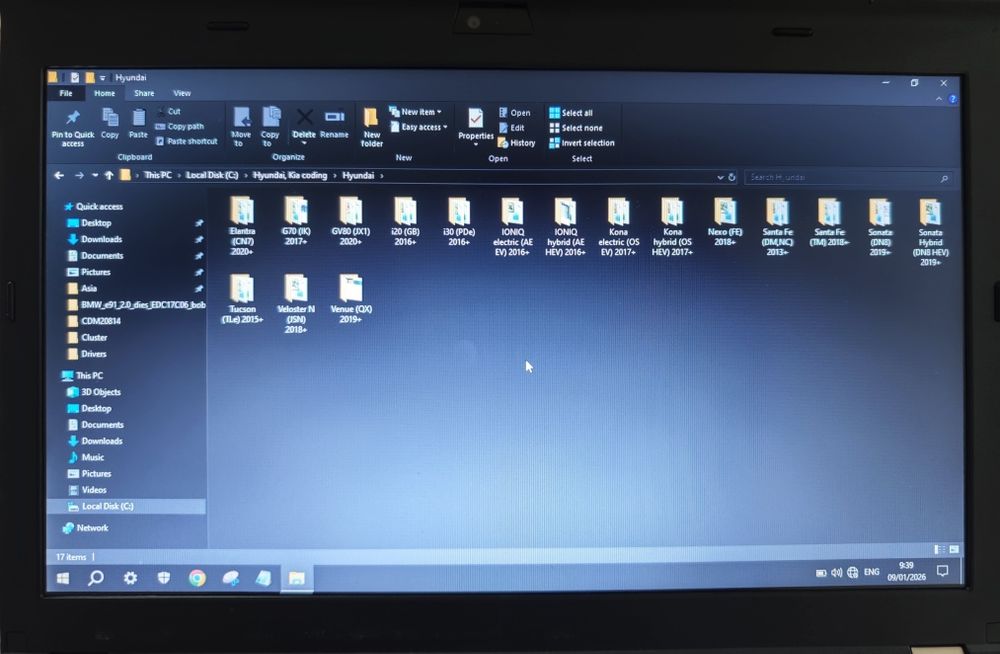Click Open in the ribbon Open group
The image size is (1000, 654).
[x=514, y=112]
